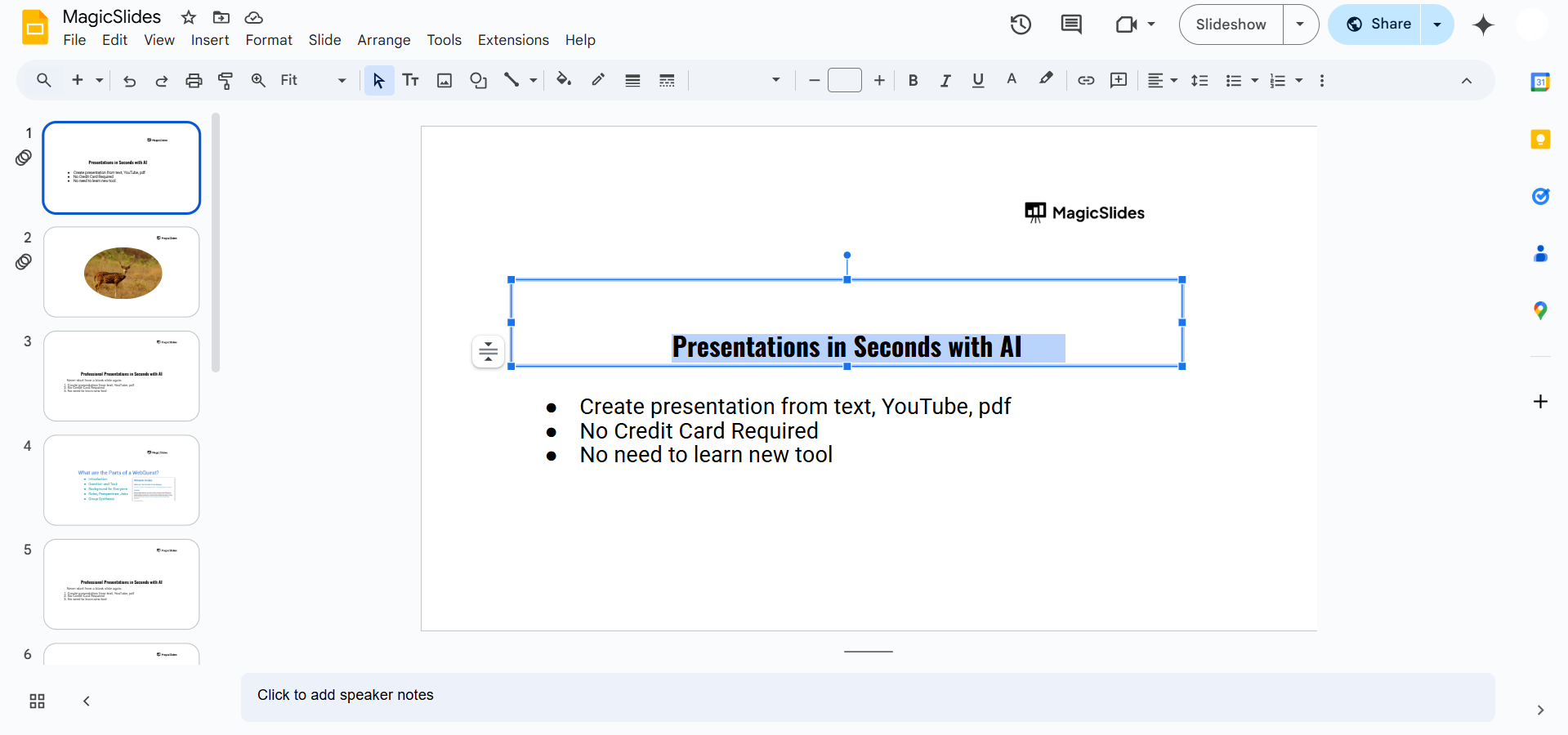Viewport: 1568px width, 735px height.
Task: Share the presentation
Action: (1375, 24)
